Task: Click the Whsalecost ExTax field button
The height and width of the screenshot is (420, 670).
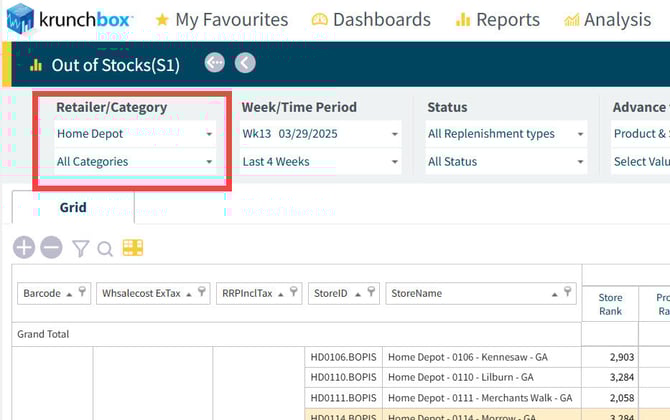Action: coord(153,294)
